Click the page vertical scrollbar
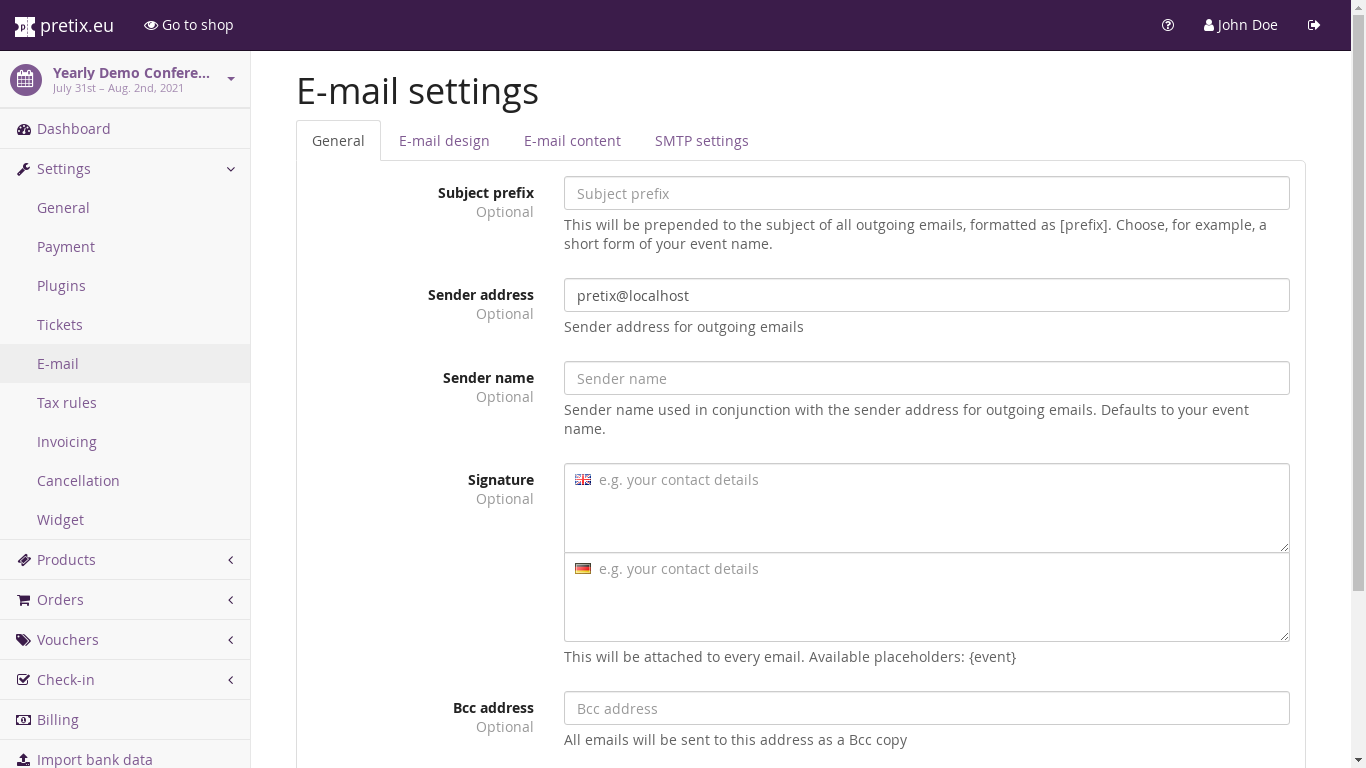The image size is (1366, 768). [x=1358, y=300]
